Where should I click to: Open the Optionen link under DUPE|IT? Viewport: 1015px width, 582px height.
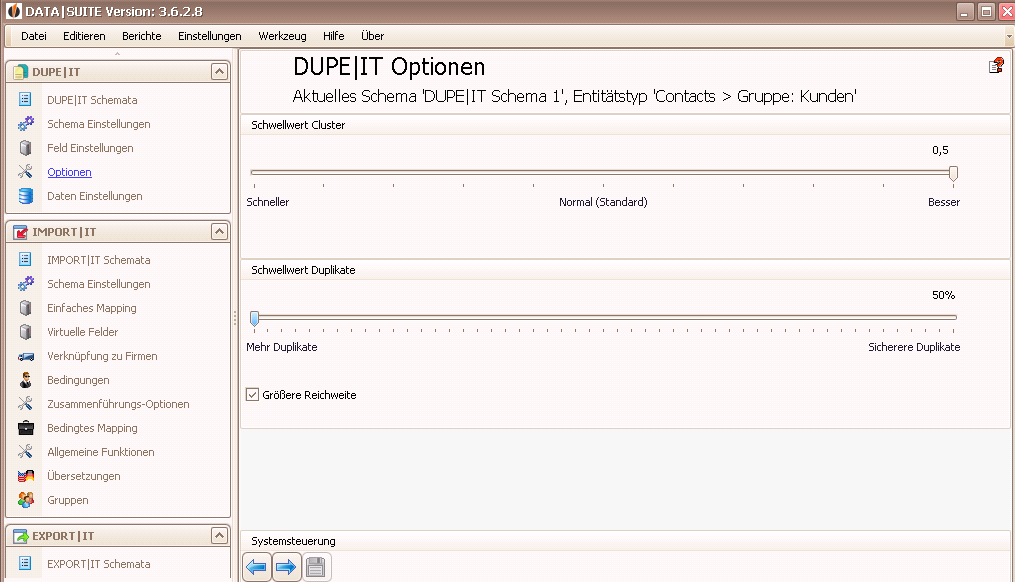coord(69,172)
